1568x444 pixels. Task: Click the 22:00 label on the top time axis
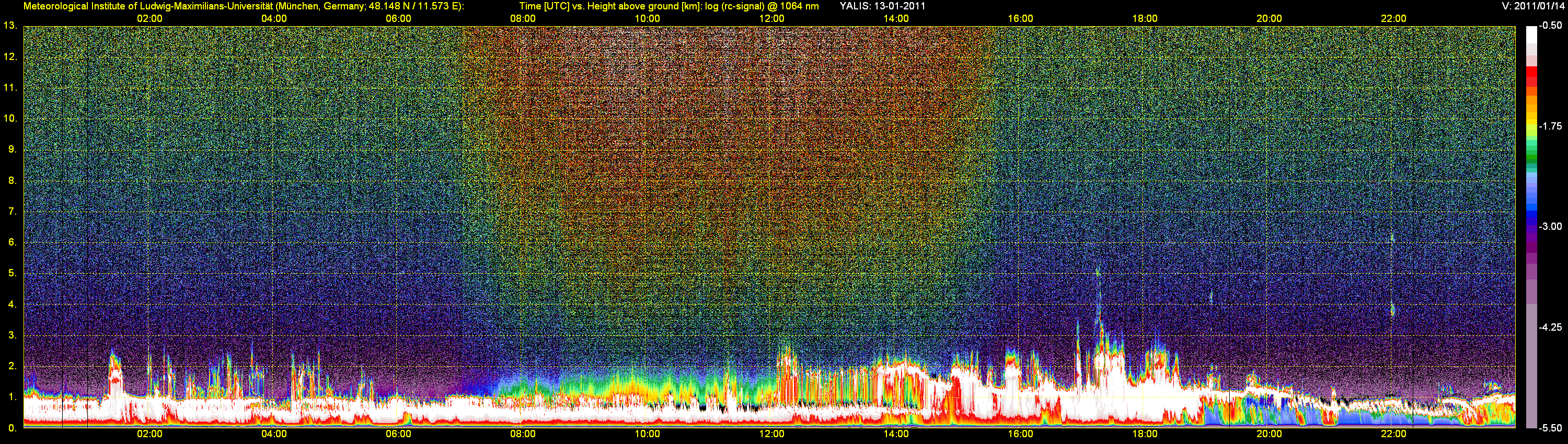tap(1394, 18)
